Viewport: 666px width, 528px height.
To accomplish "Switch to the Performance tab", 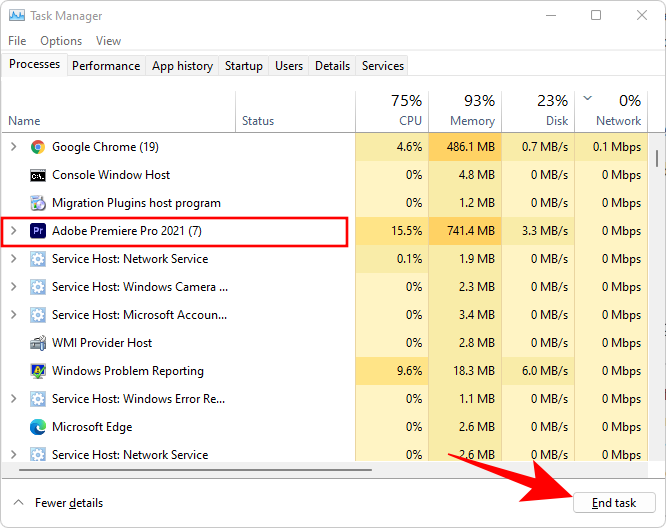I will (x=106, y=66).
